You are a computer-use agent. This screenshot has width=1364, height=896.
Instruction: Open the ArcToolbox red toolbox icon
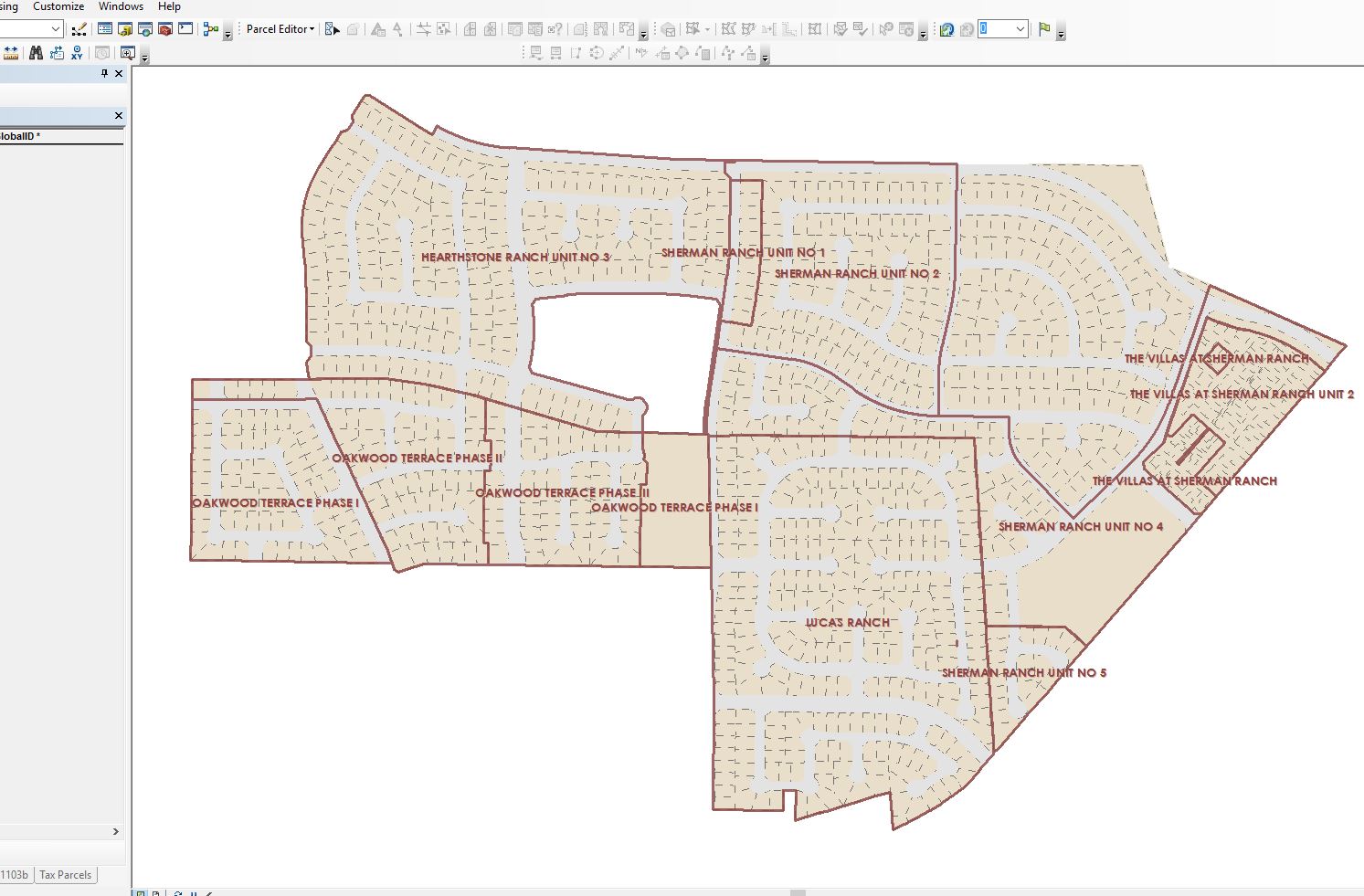coord(165,29)
